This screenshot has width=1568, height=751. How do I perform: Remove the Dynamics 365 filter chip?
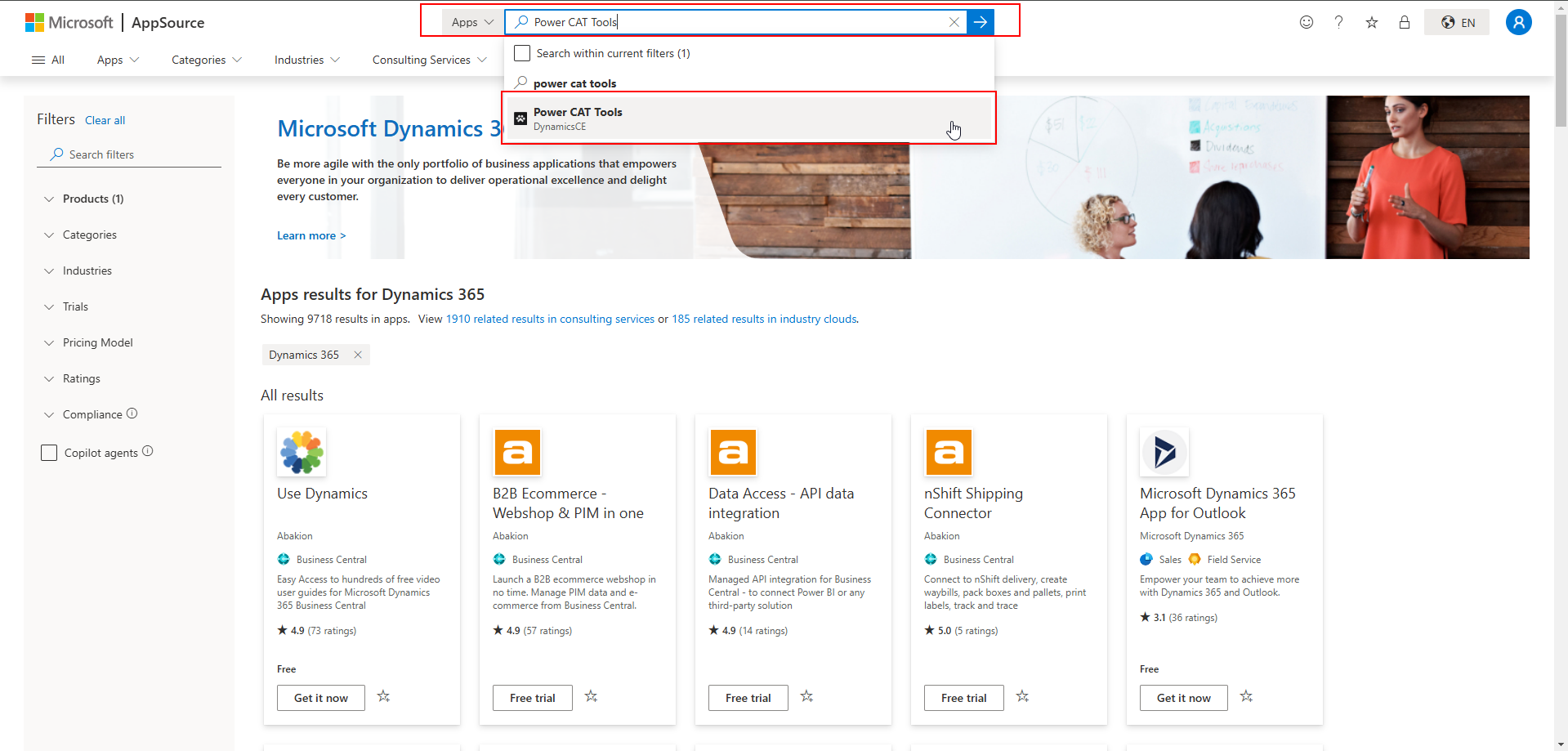pos(358,355)
